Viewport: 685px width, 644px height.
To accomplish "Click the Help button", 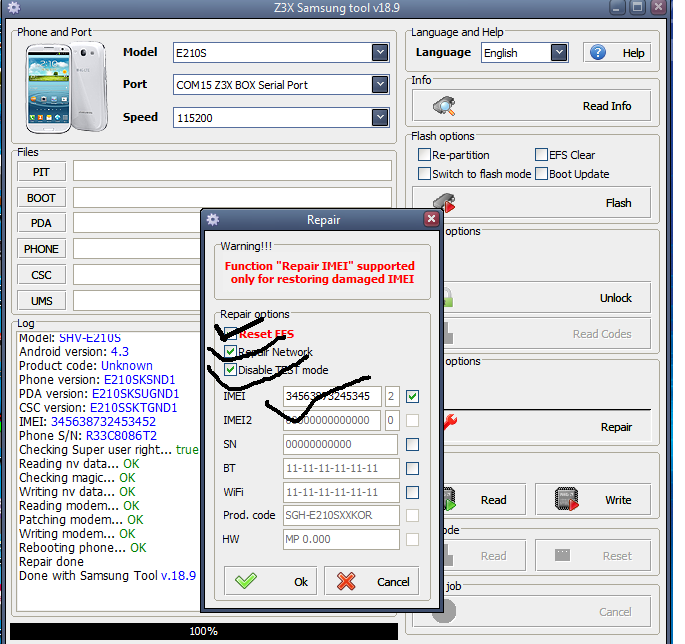I will click(x=617, y=53).
